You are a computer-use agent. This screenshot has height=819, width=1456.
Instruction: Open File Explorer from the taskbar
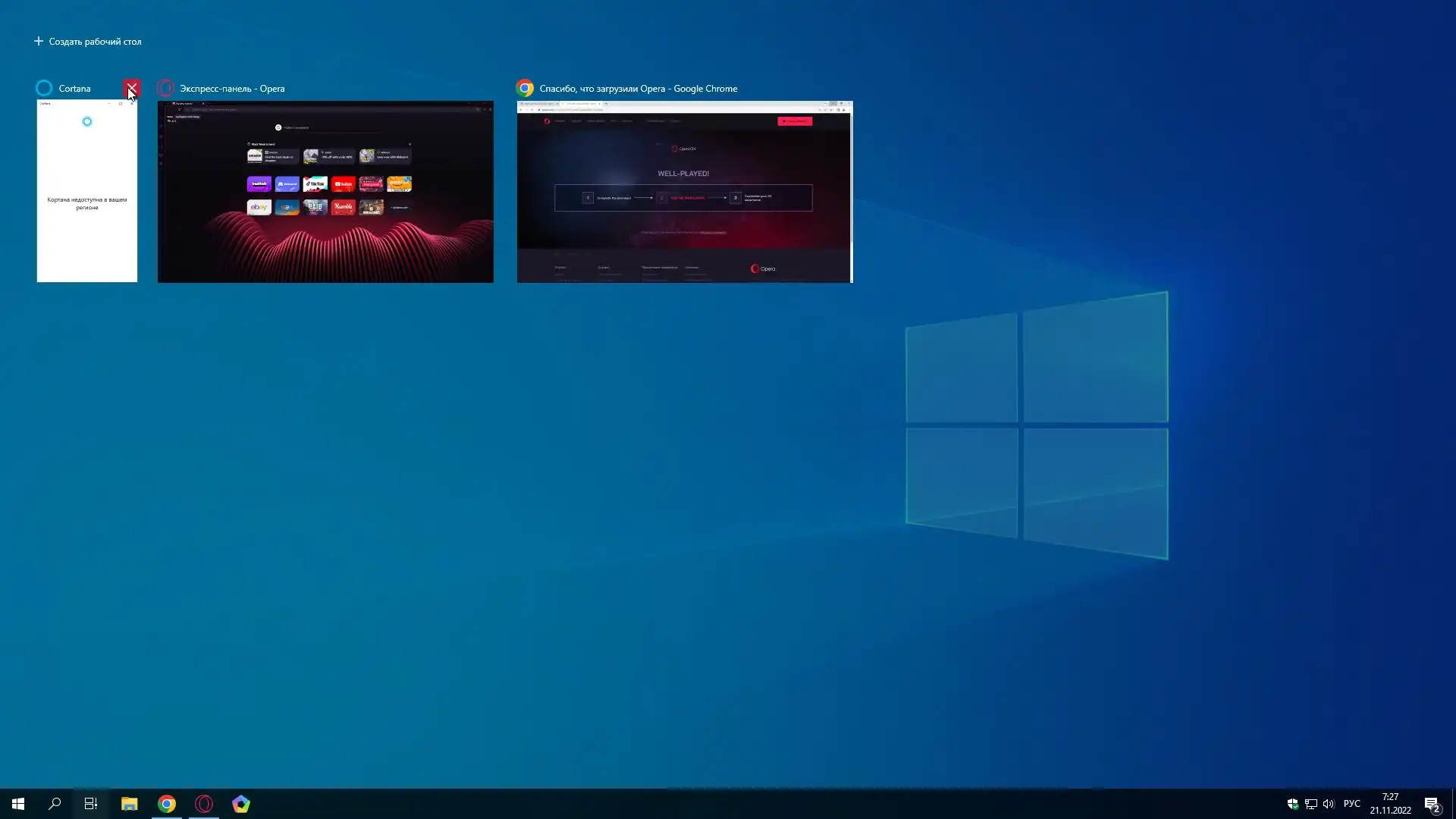[130, 804]
